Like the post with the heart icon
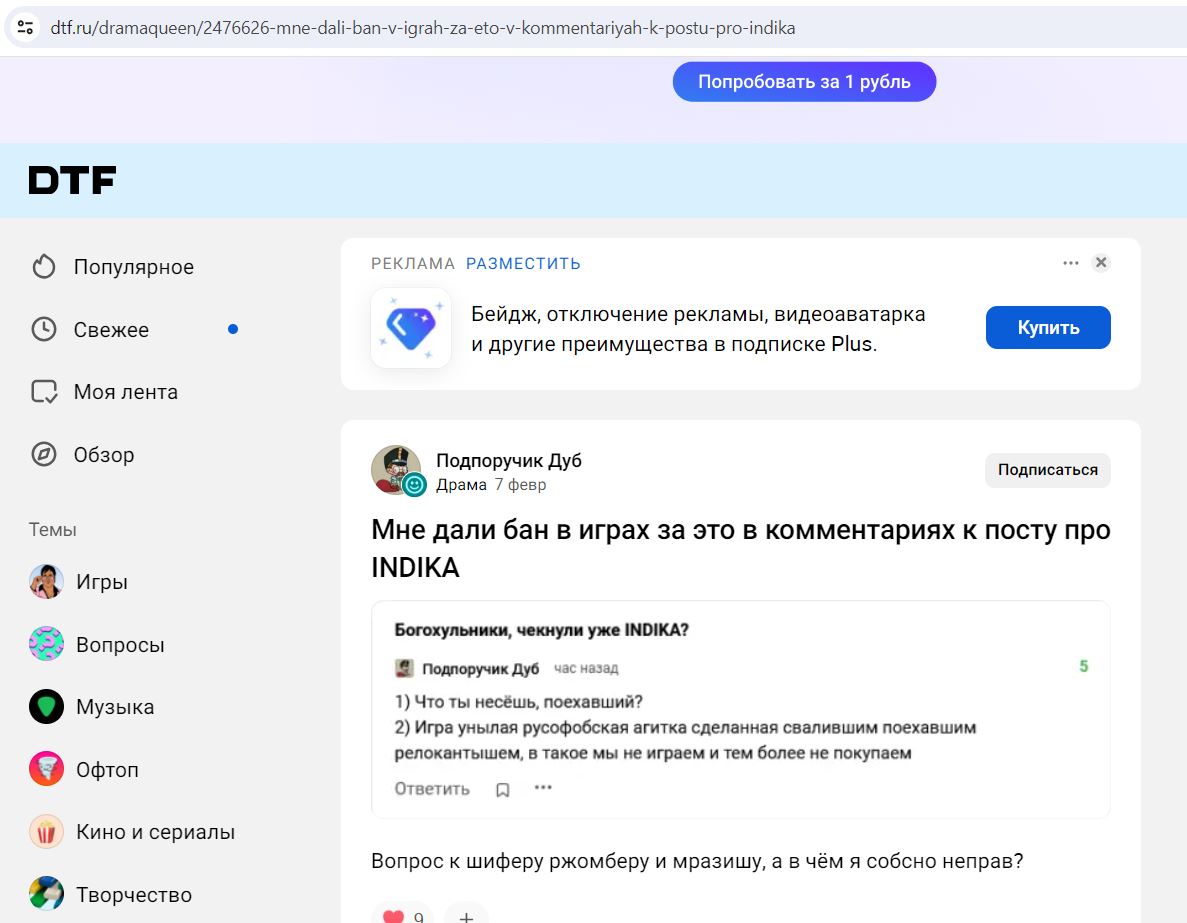1187x923 pixels. coord(394,917)
